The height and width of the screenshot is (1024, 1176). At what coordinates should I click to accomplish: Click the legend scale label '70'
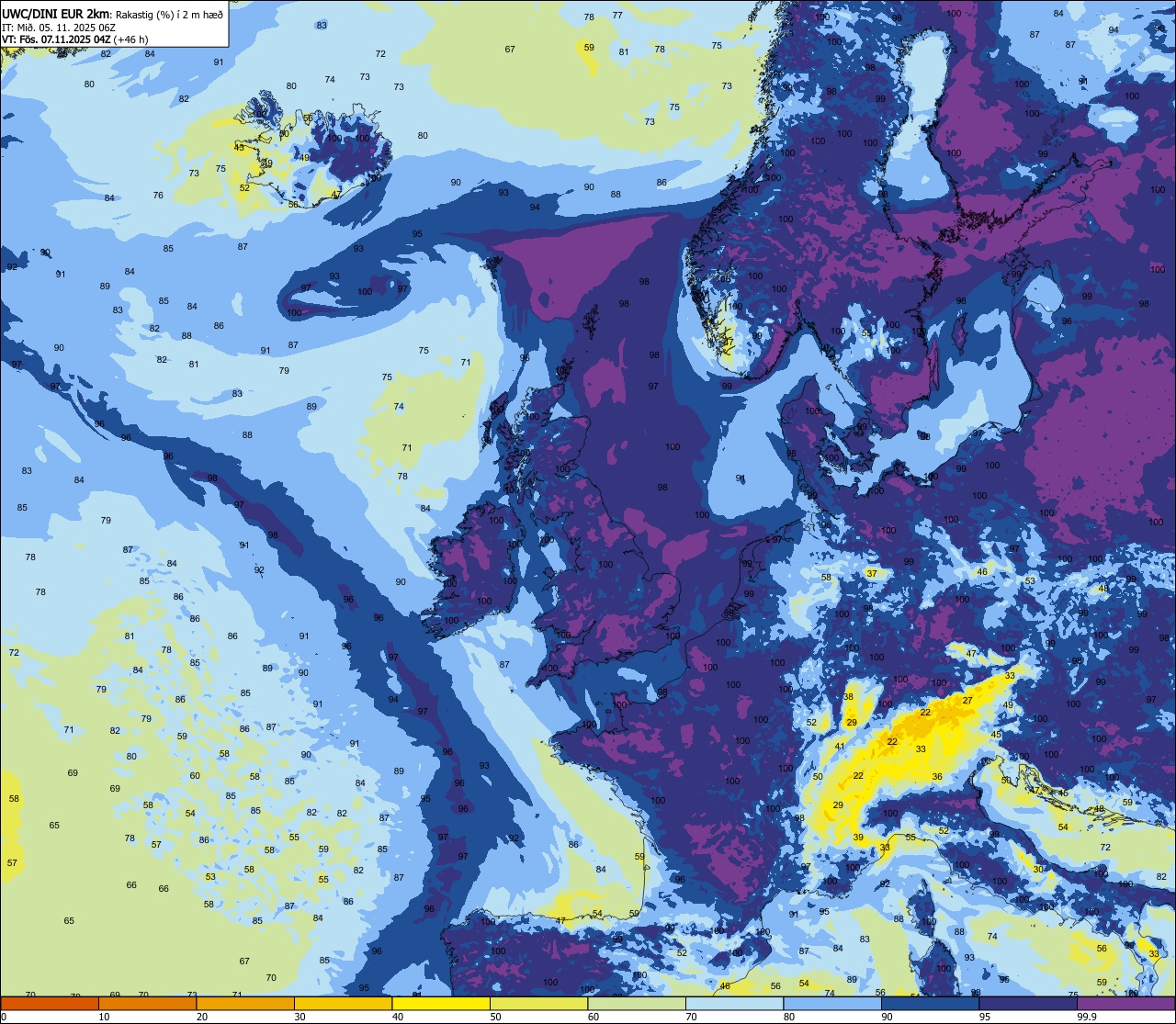691,1017
